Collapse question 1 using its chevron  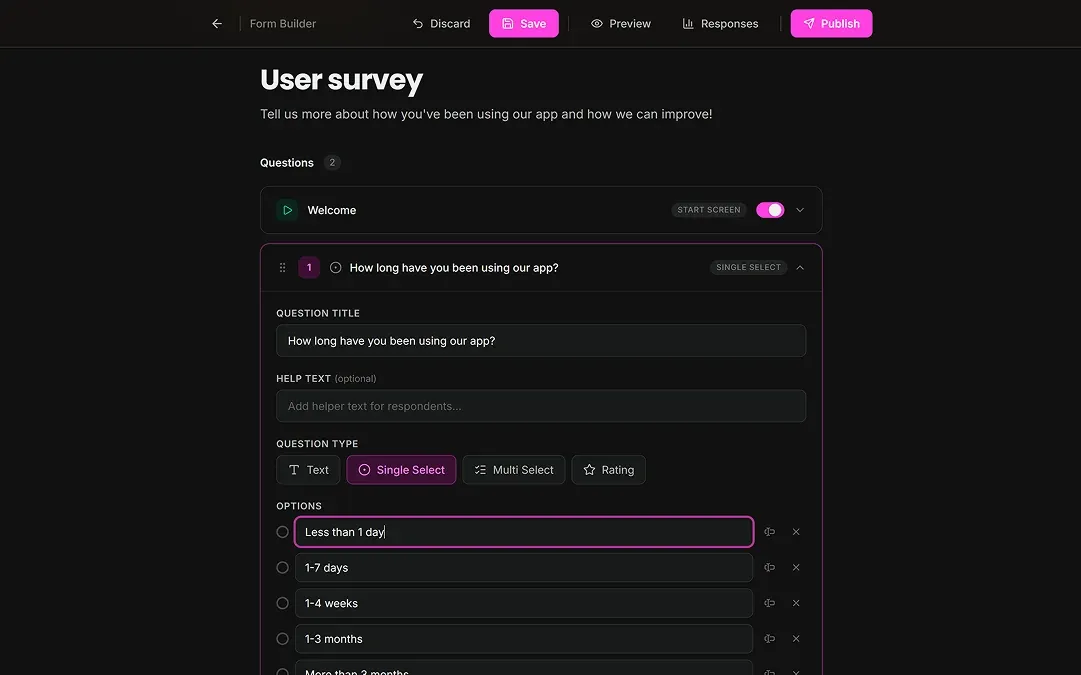tap(799, 267)
